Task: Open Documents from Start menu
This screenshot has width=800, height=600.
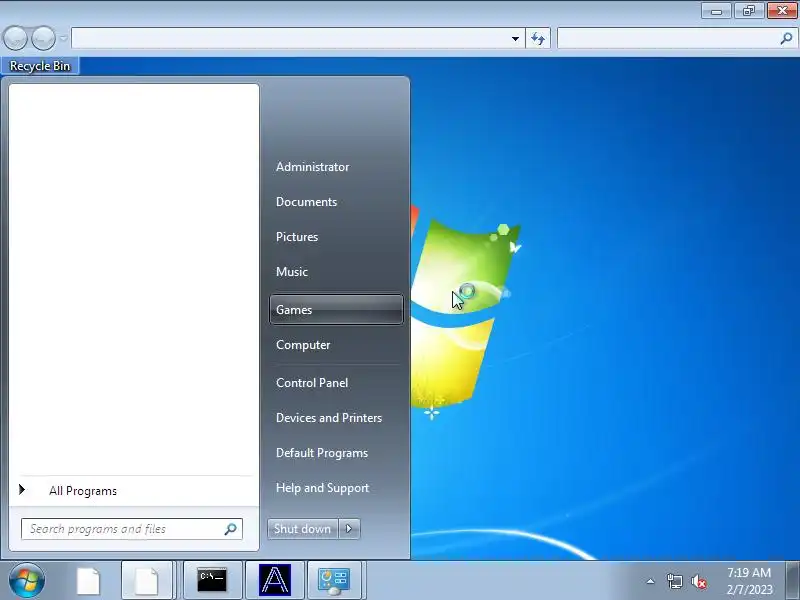Action: click(307, 202)
